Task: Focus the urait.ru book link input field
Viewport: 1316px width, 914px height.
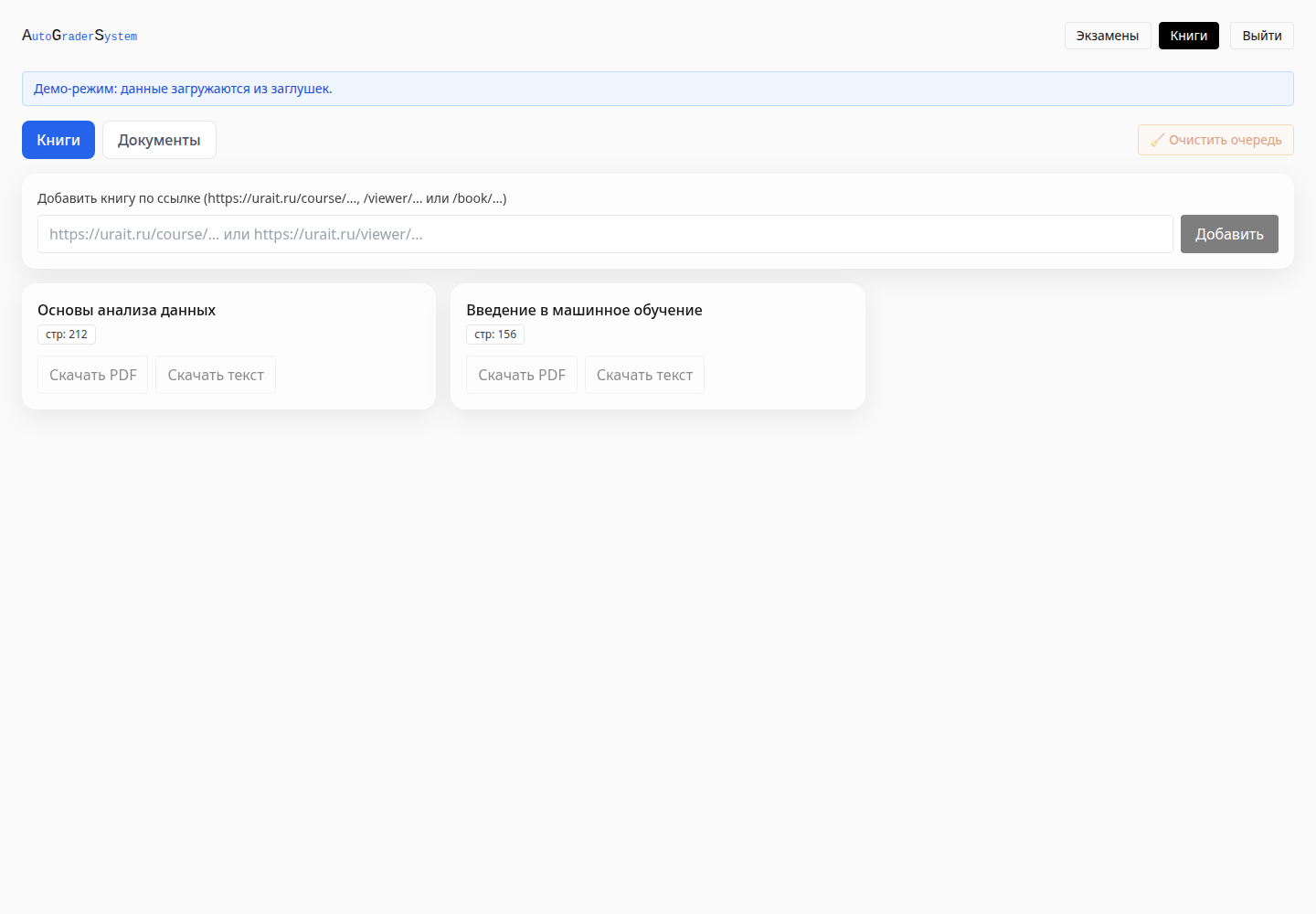Action: 605,234
